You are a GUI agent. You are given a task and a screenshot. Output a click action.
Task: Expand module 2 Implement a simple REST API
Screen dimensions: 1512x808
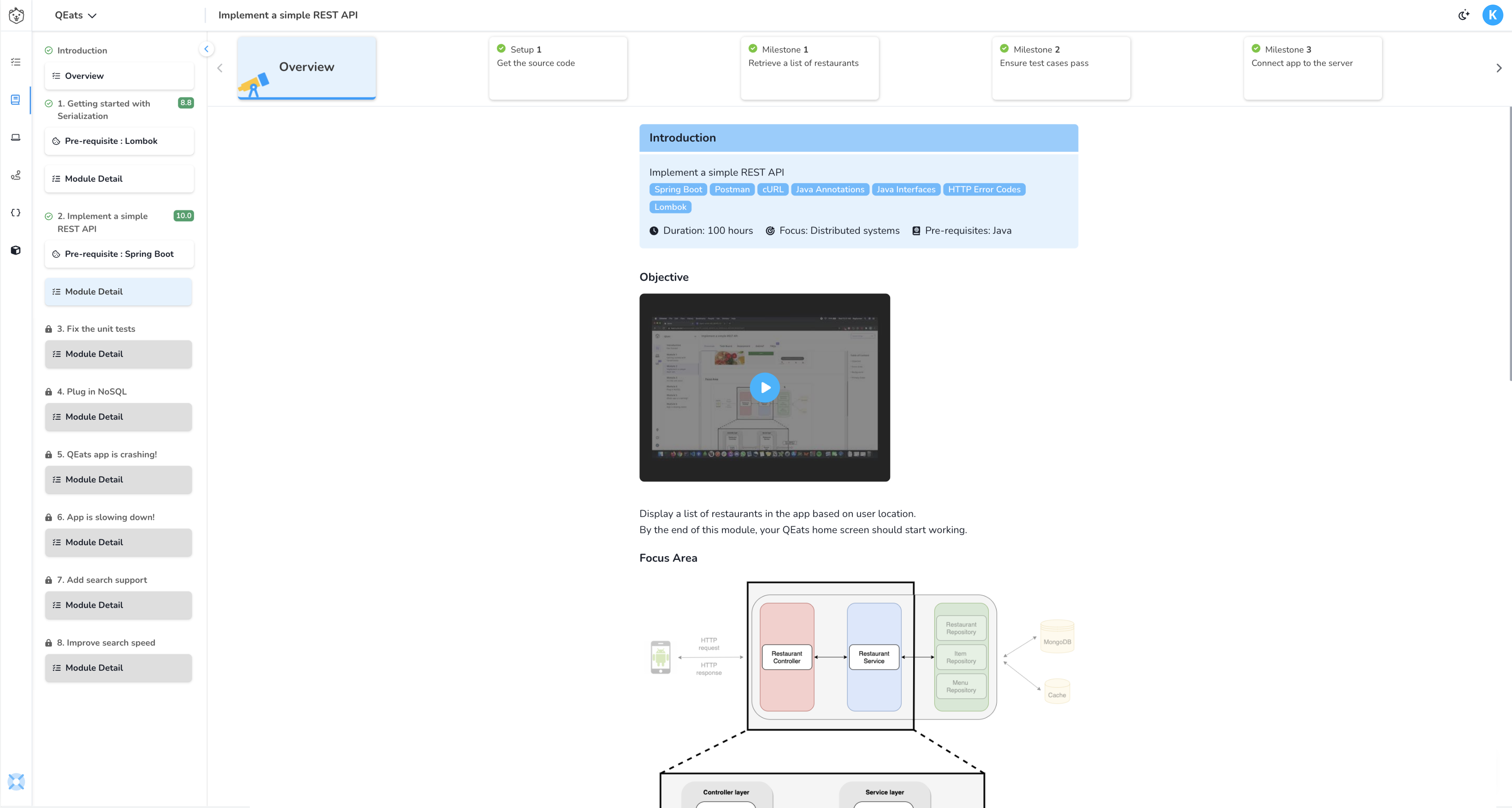click(x=103, y=223)
